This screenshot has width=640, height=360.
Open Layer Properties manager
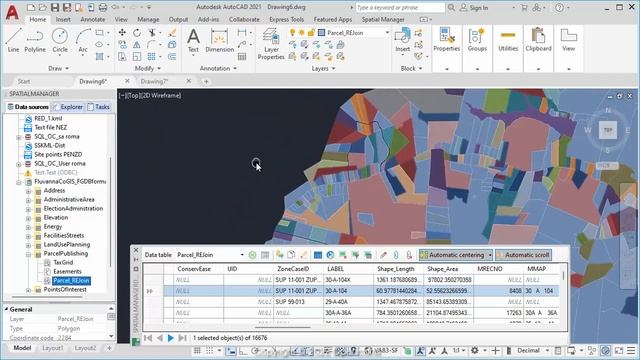pos(271,44)
